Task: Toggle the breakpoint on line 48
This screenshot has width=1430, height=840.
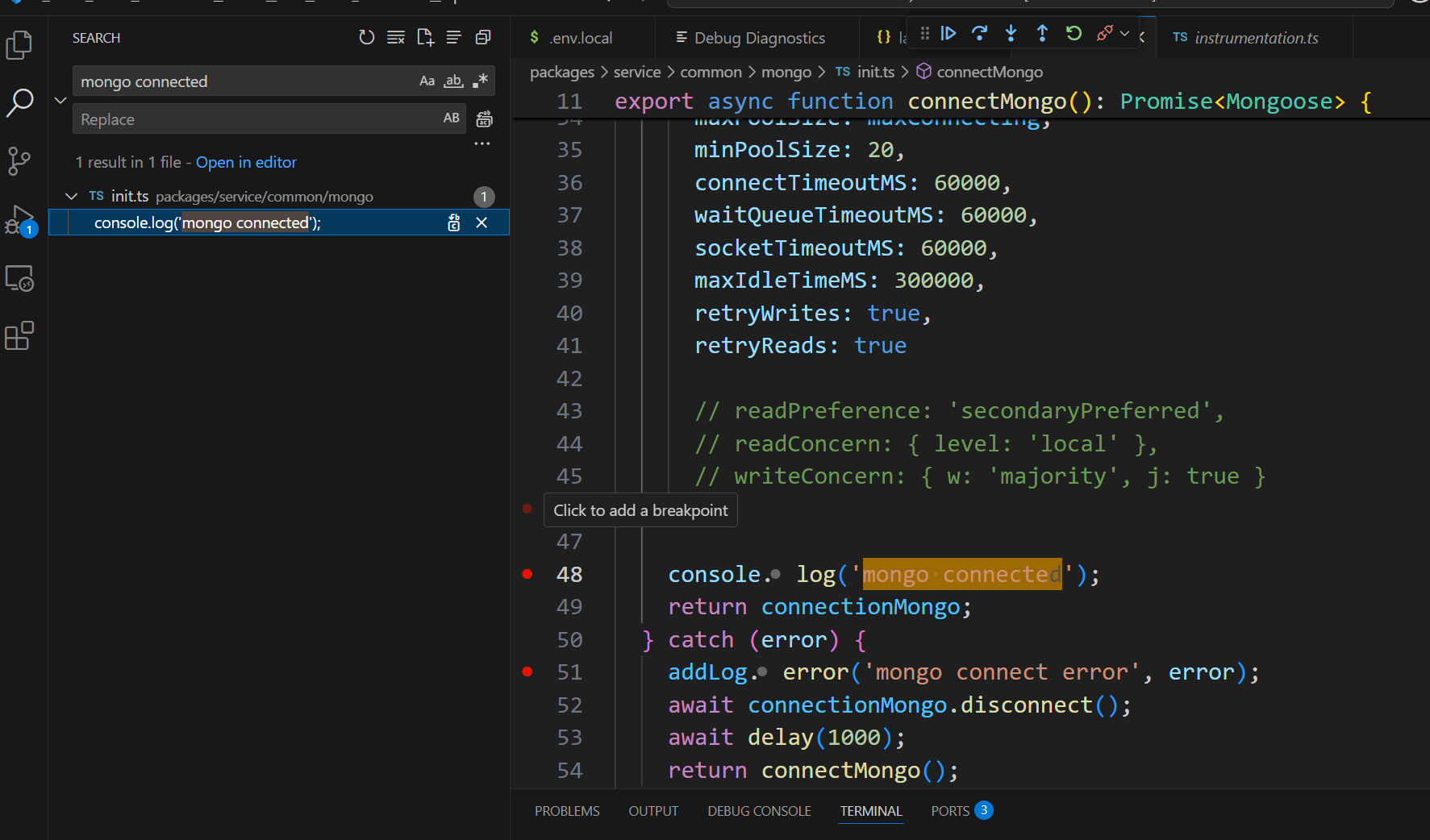Action: click(527, 574)
